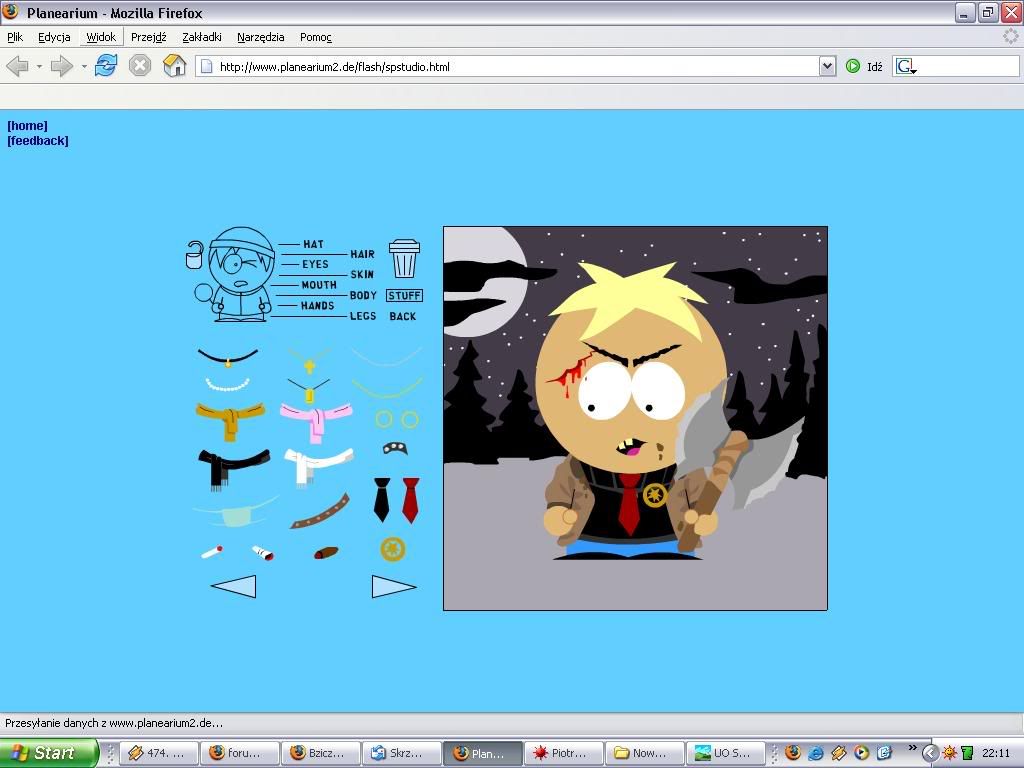Reload the current page
The height and width of the screenshot is (768, 1024).
point(106,66)
